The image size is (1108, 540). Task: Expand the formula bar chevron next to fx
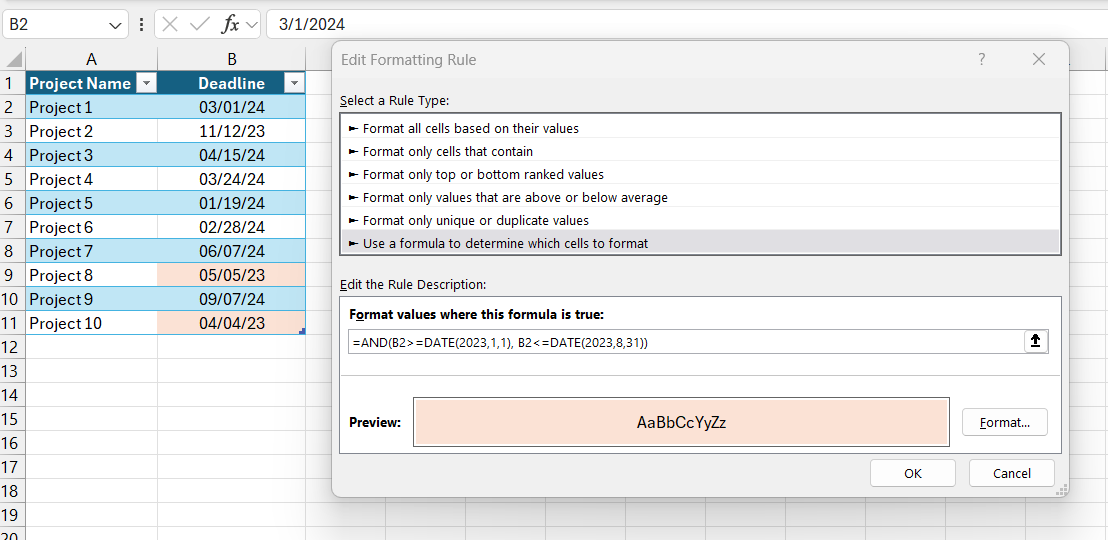point(252,25)
